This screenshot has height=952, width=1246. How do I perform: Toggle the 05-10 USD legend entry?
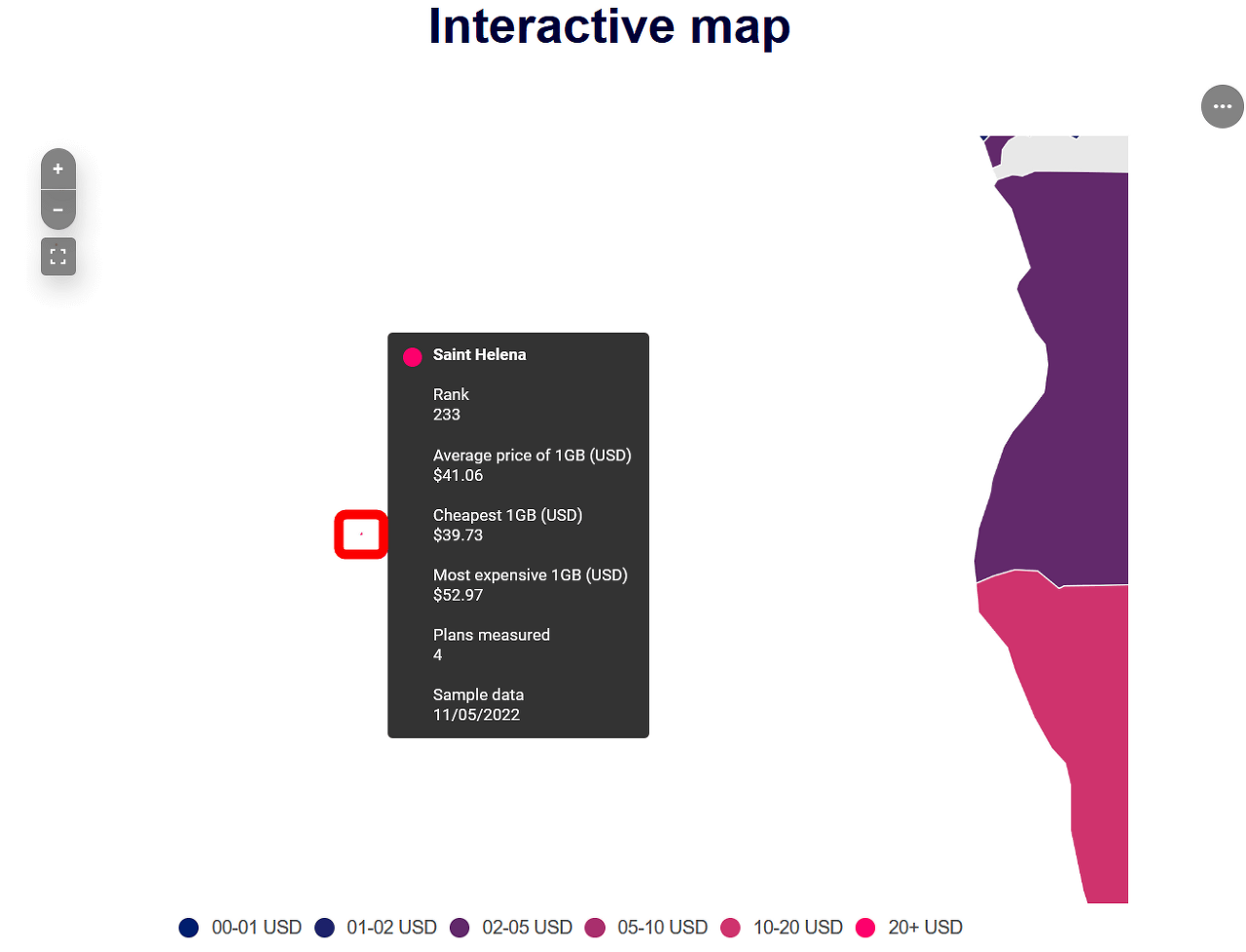[646, 928]
